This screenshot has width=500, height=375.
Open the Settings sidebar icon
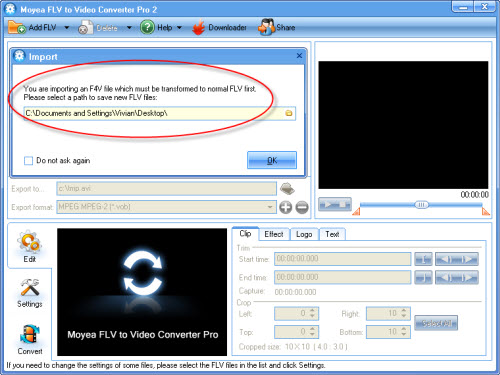(30, 293)
